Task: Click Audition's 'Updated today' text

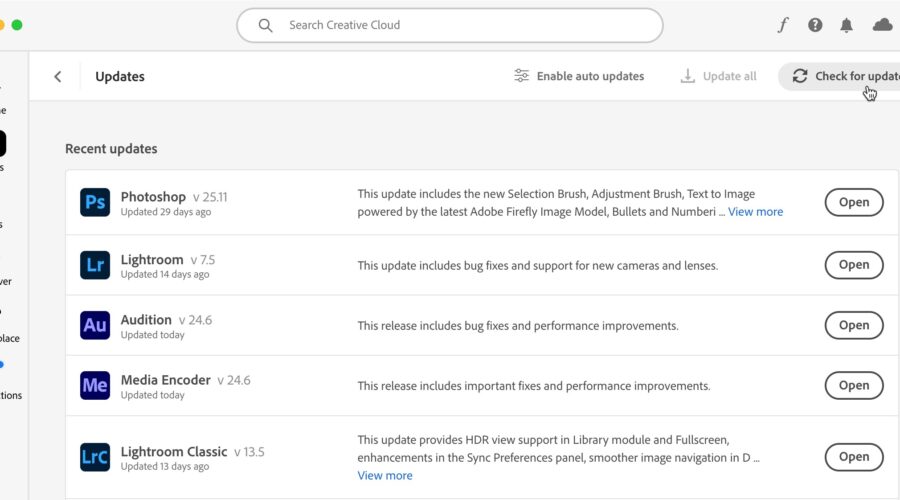Action: pyautogui.click(x=153, y=335)
